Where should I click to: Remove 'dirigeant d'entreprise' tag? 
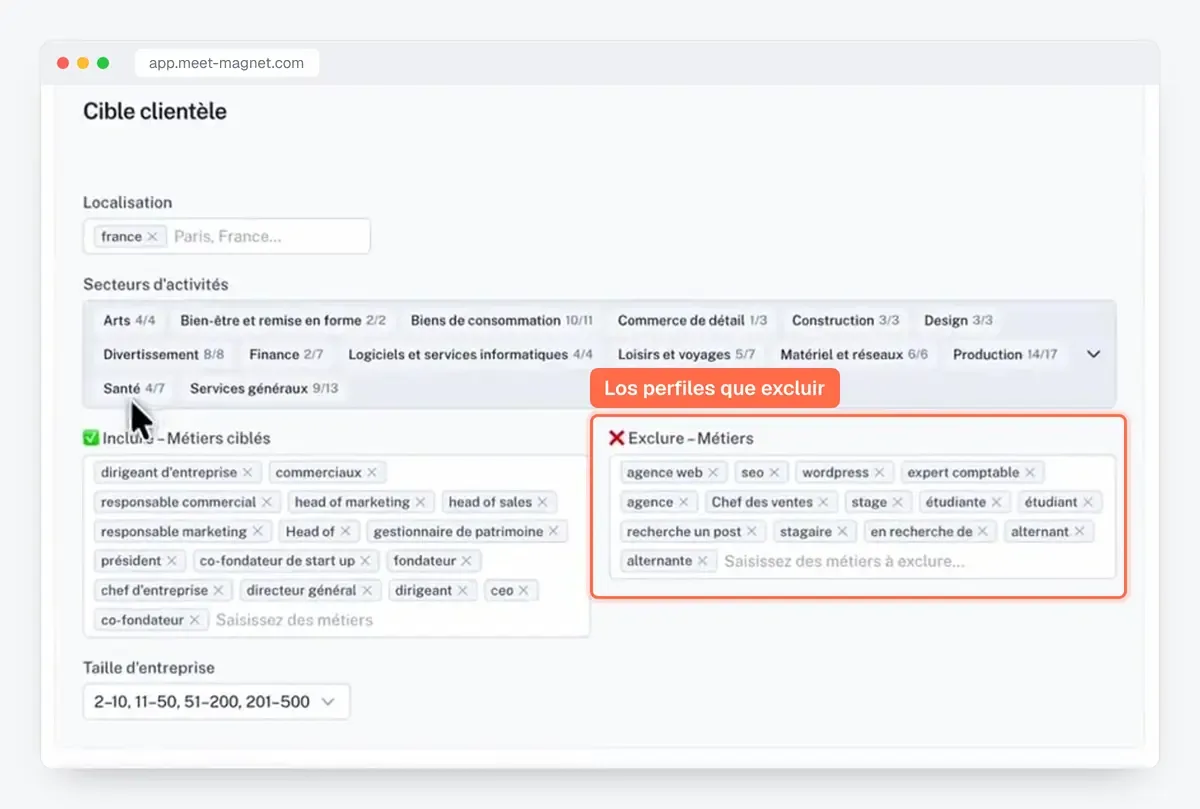[247, 472]
